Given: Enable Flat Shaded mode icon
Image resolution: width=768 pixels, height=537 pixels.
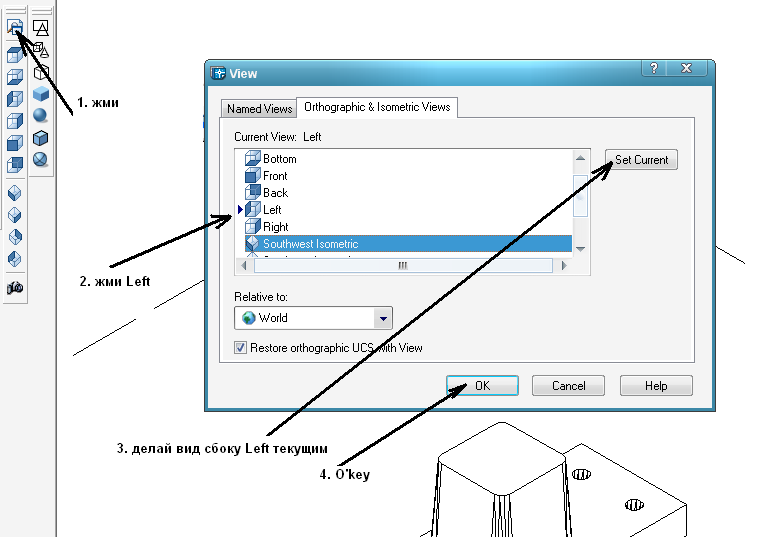Looking at the screenshot, I should pyautogui.click(x=41, y=94).
